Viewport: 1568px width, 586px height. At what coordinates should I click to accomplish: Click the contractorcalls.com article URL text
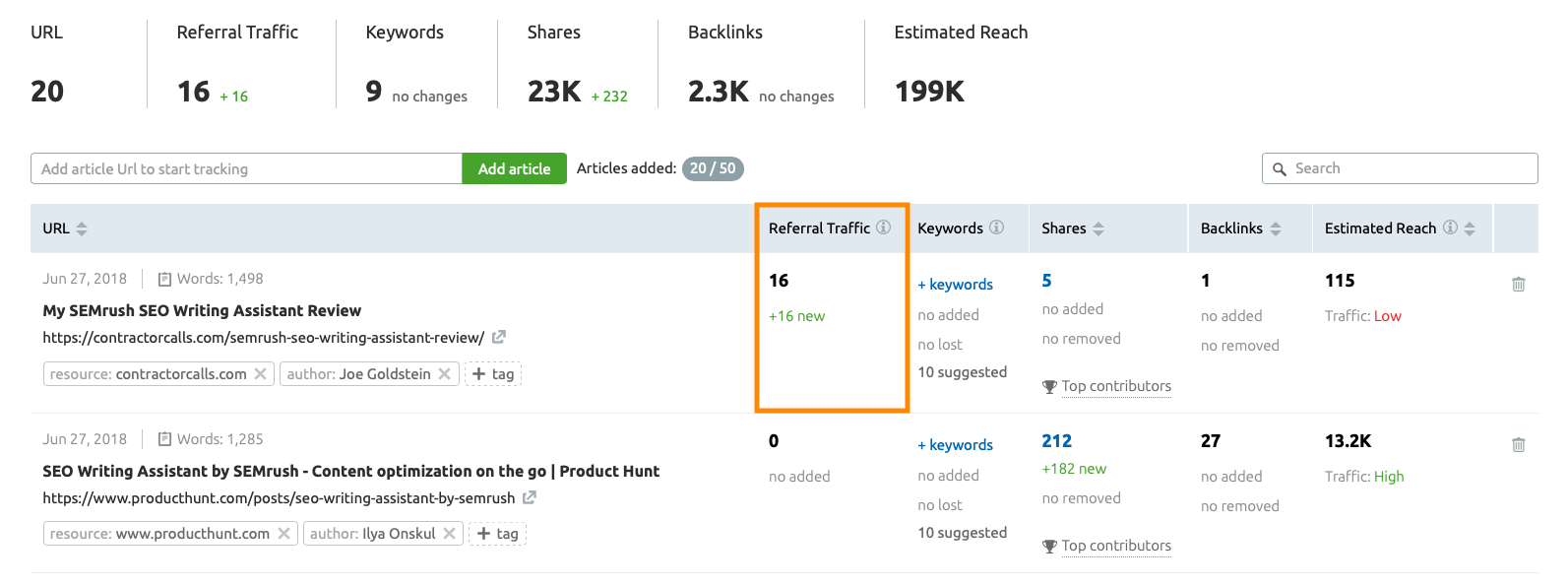point(263,338)
